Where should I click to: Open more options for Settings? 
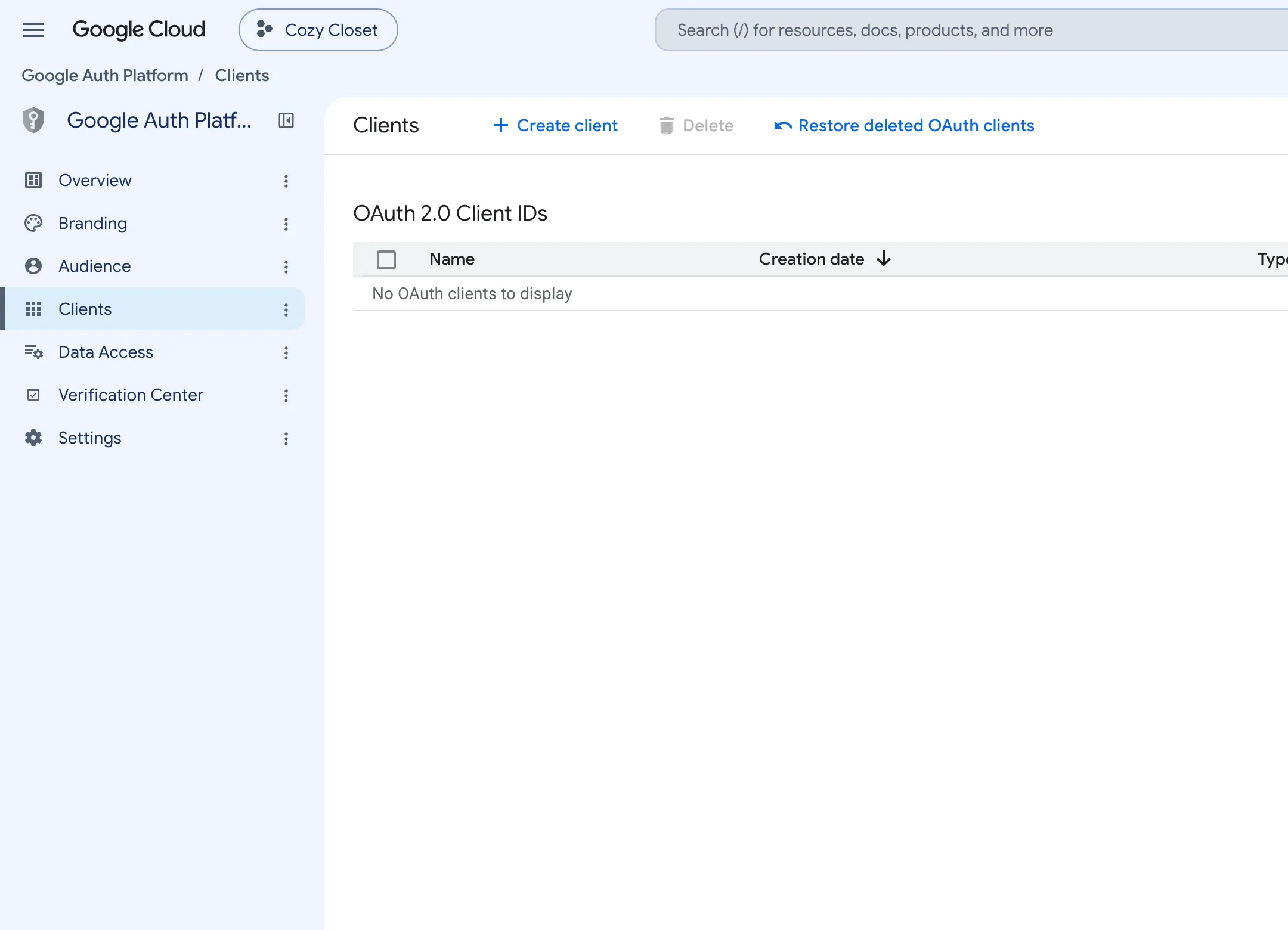[x=286, y=438]
